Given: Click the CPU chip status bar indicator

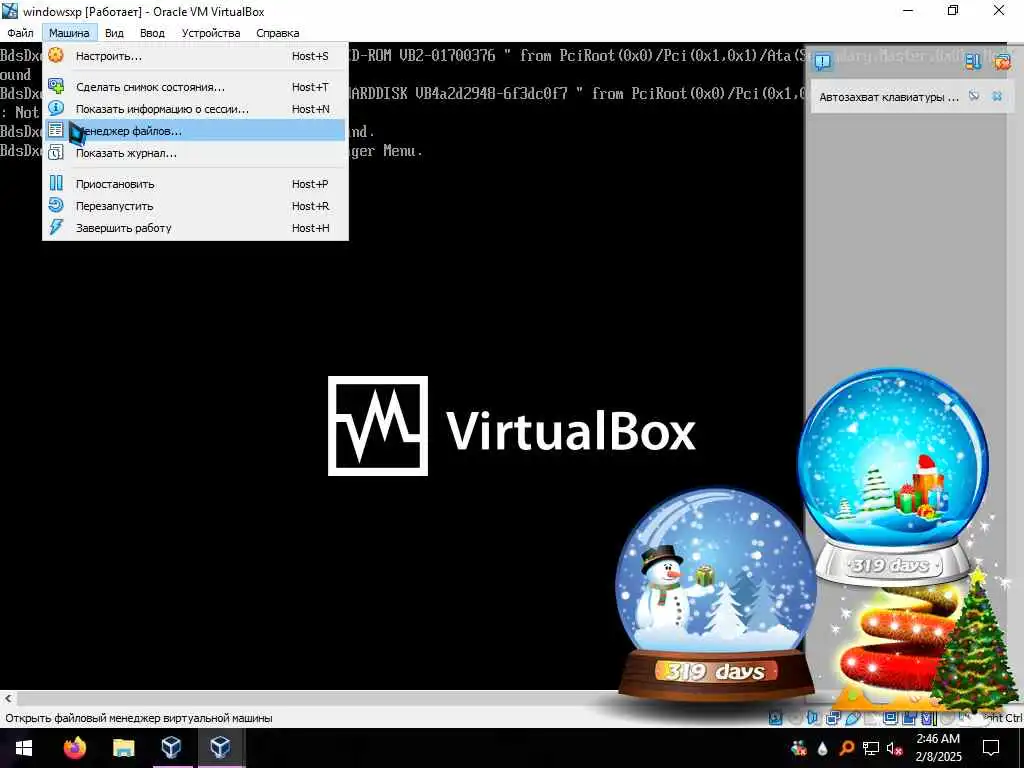Looking at the screenshot, I should coord(928,718).
